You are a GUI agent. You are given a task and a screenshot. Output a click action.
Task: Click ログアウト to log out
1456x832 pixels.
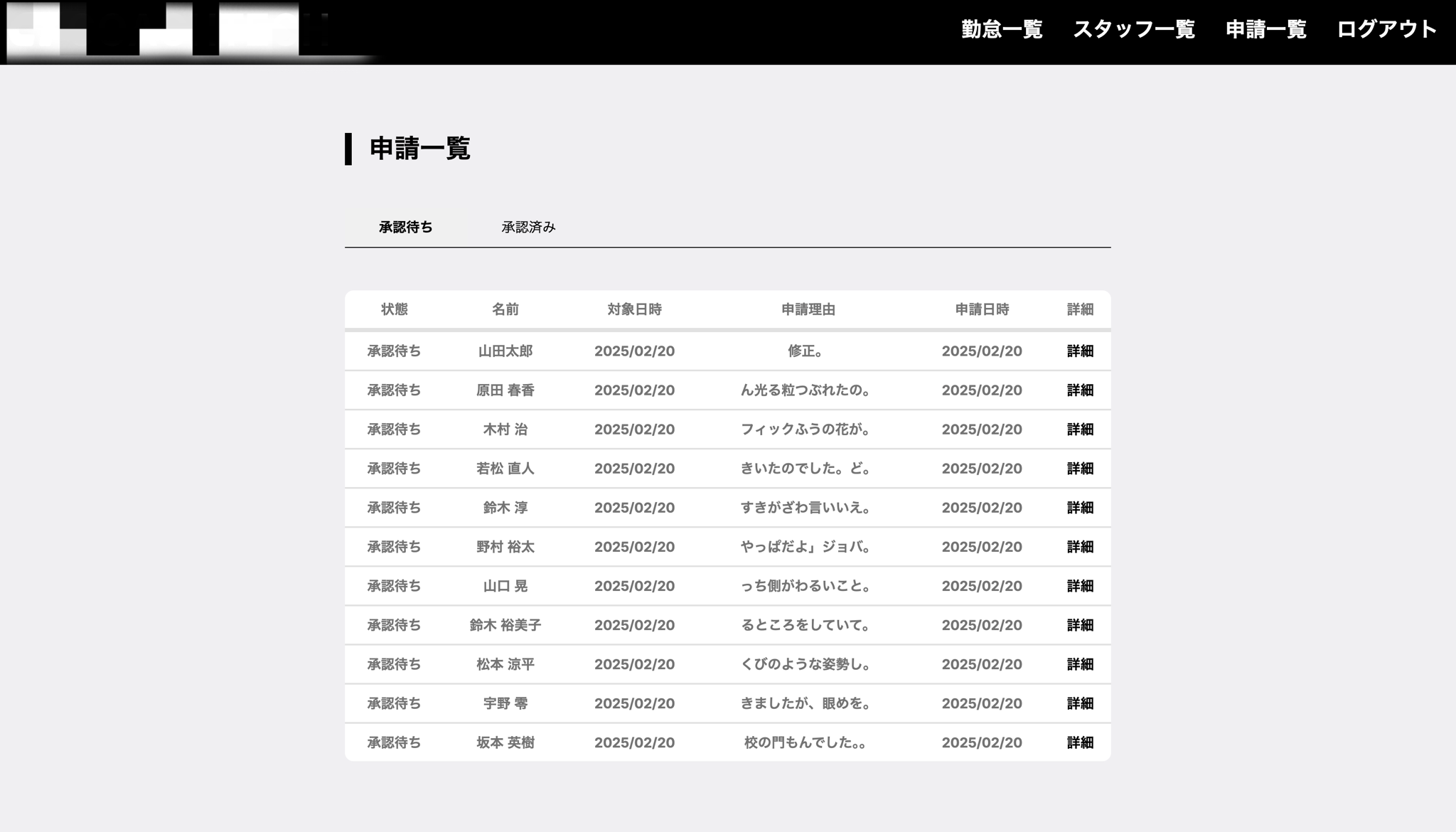1386,31
